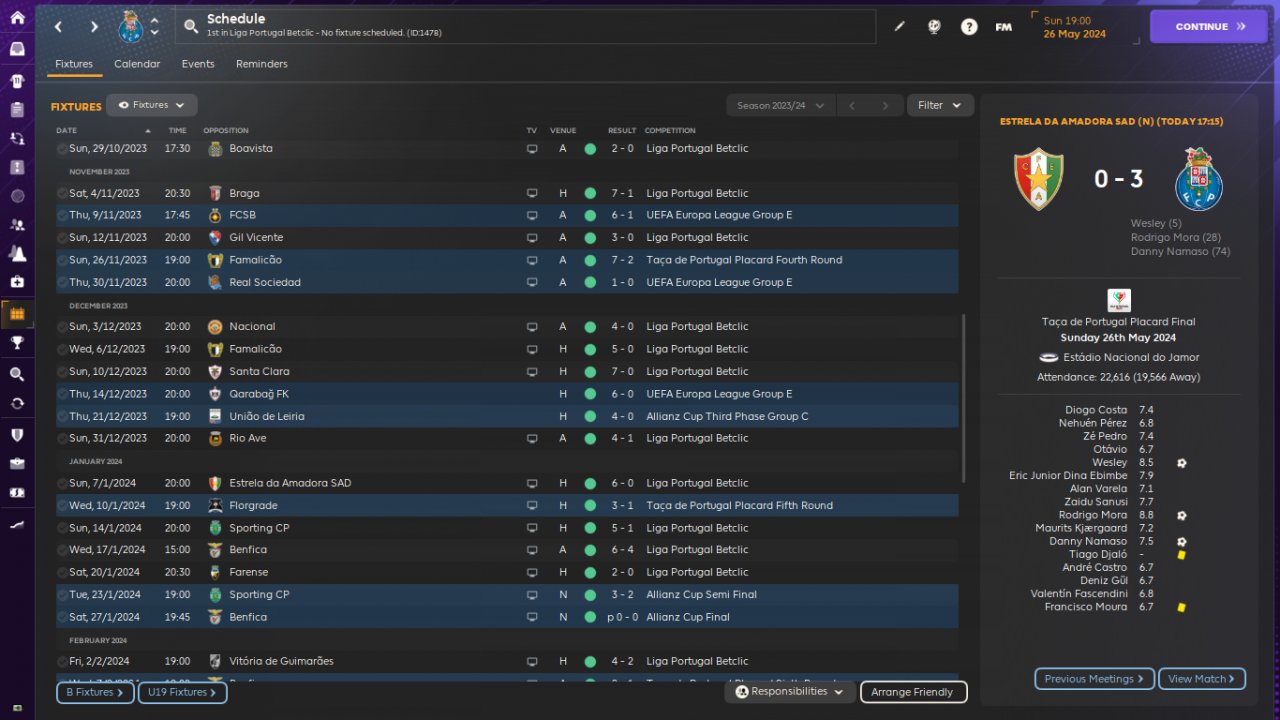Open the FM menu icon
This screenshot has width=1280, height=720.
(x=1003, y=27)
